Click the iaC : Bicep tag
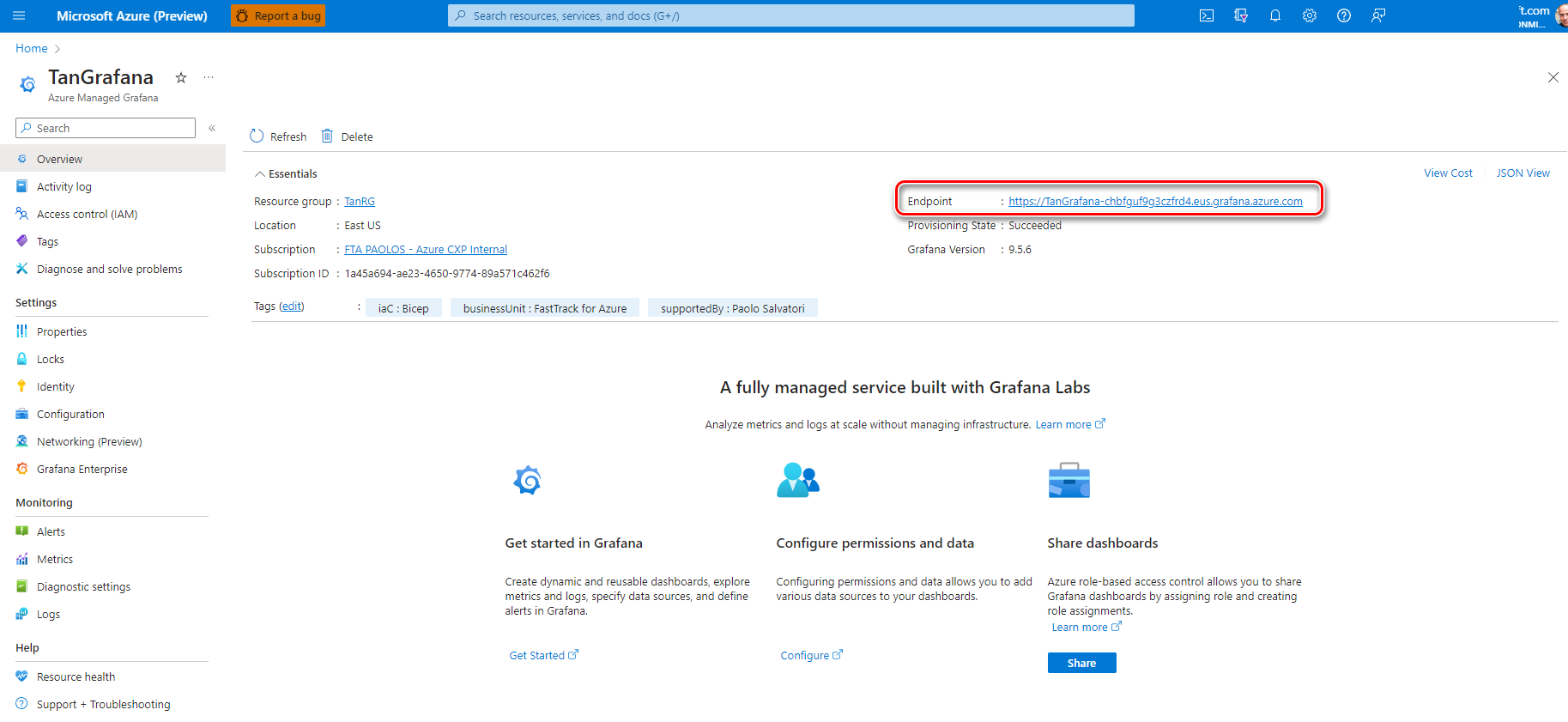The width and height of the screenshot is (1568, 722). point(403,308)
